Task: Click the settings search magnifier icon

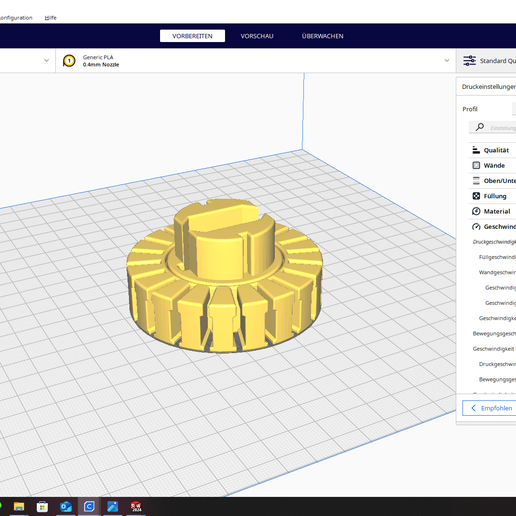Action: click(480, 127)
